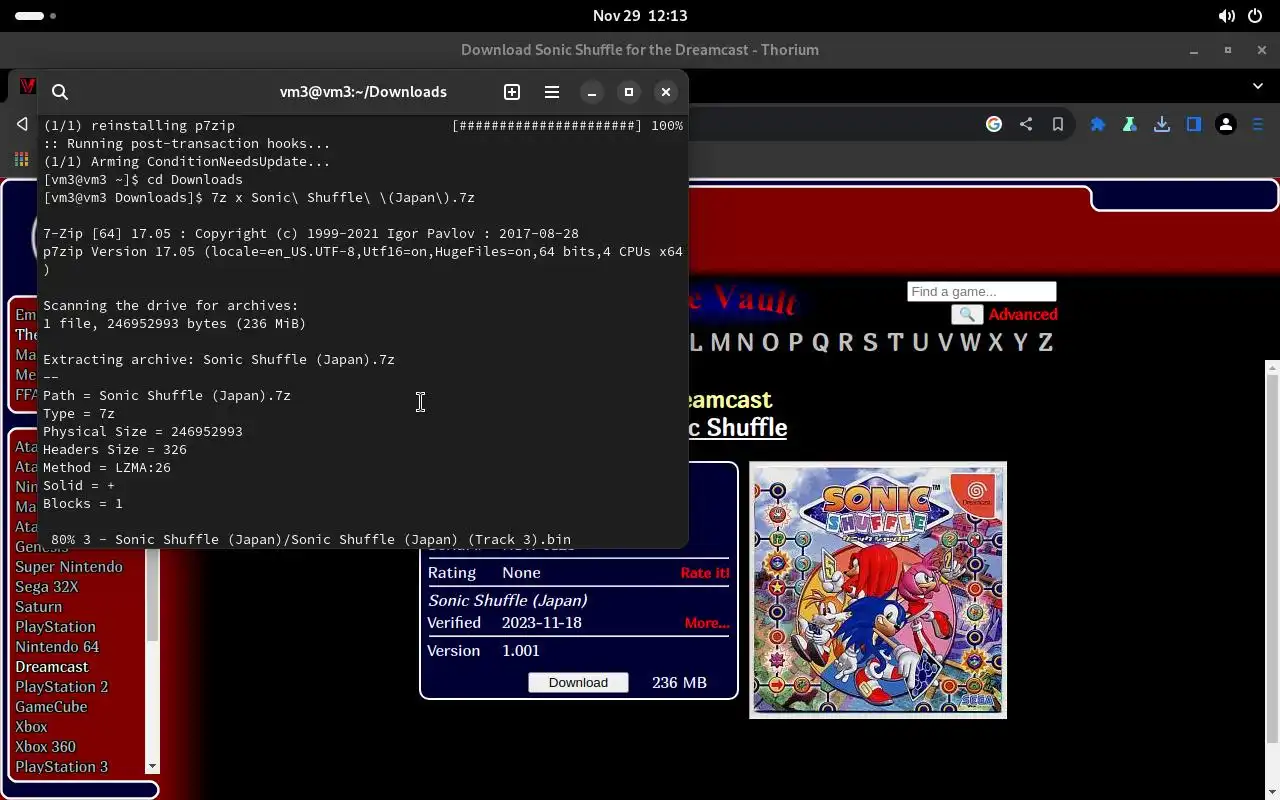Screen dimensions: 1280x800
Task: Click the page's vertical scrollbar
Action: pyautogui.click(x=1272, y=560)
